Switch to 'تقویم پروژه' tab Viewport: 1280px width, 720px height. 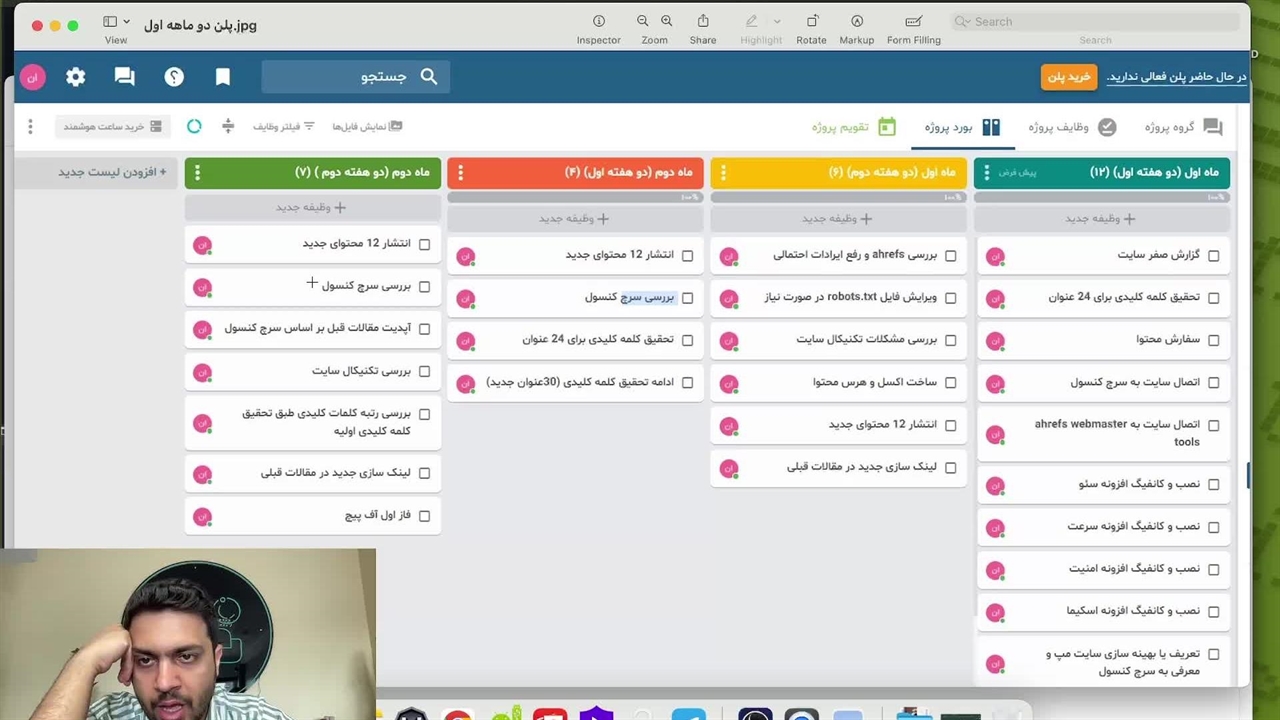point(853,127)
